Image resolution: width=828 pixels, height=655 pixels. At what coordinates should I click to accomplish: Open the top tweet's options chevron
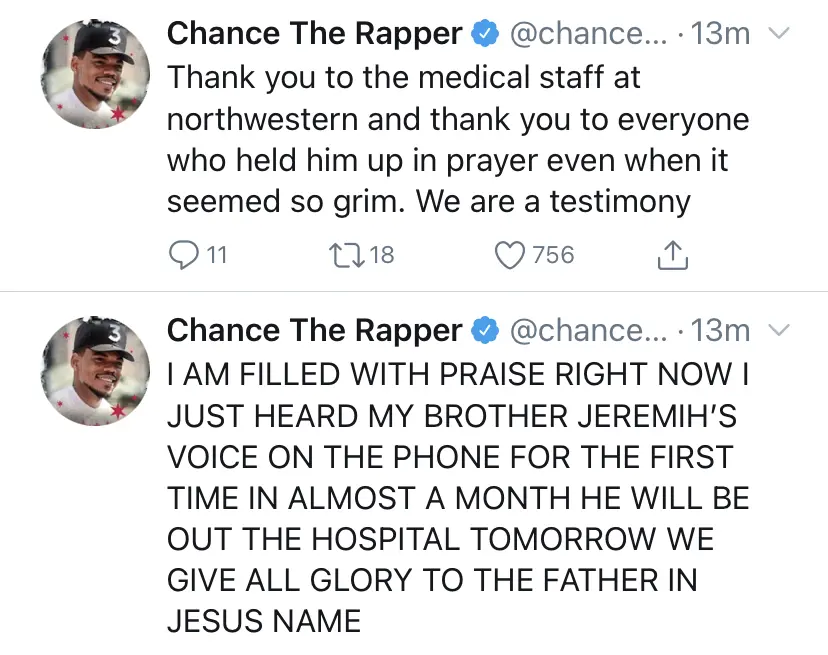click(778, 34)
